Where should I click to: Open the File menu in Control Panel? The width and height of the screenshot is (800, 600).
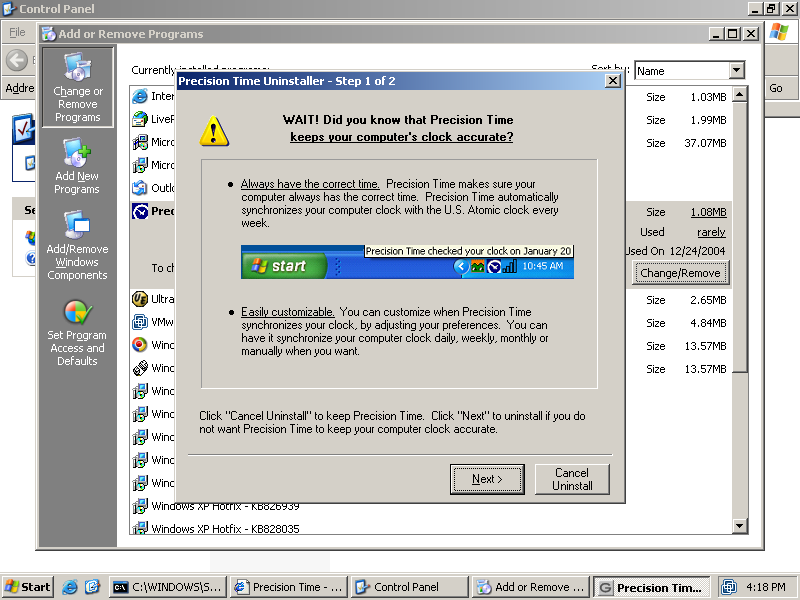(x=17, y=32)
